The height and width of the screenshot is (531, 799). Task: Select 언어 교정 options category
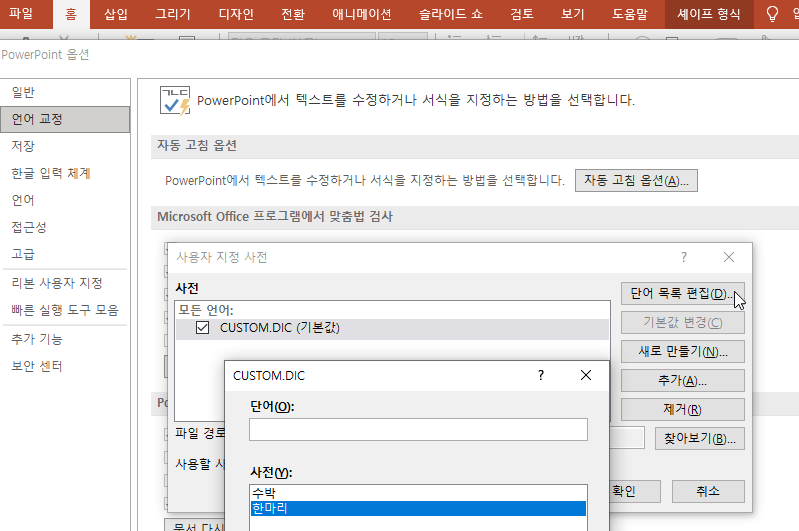pyautogui.click(x=65, y=119)
